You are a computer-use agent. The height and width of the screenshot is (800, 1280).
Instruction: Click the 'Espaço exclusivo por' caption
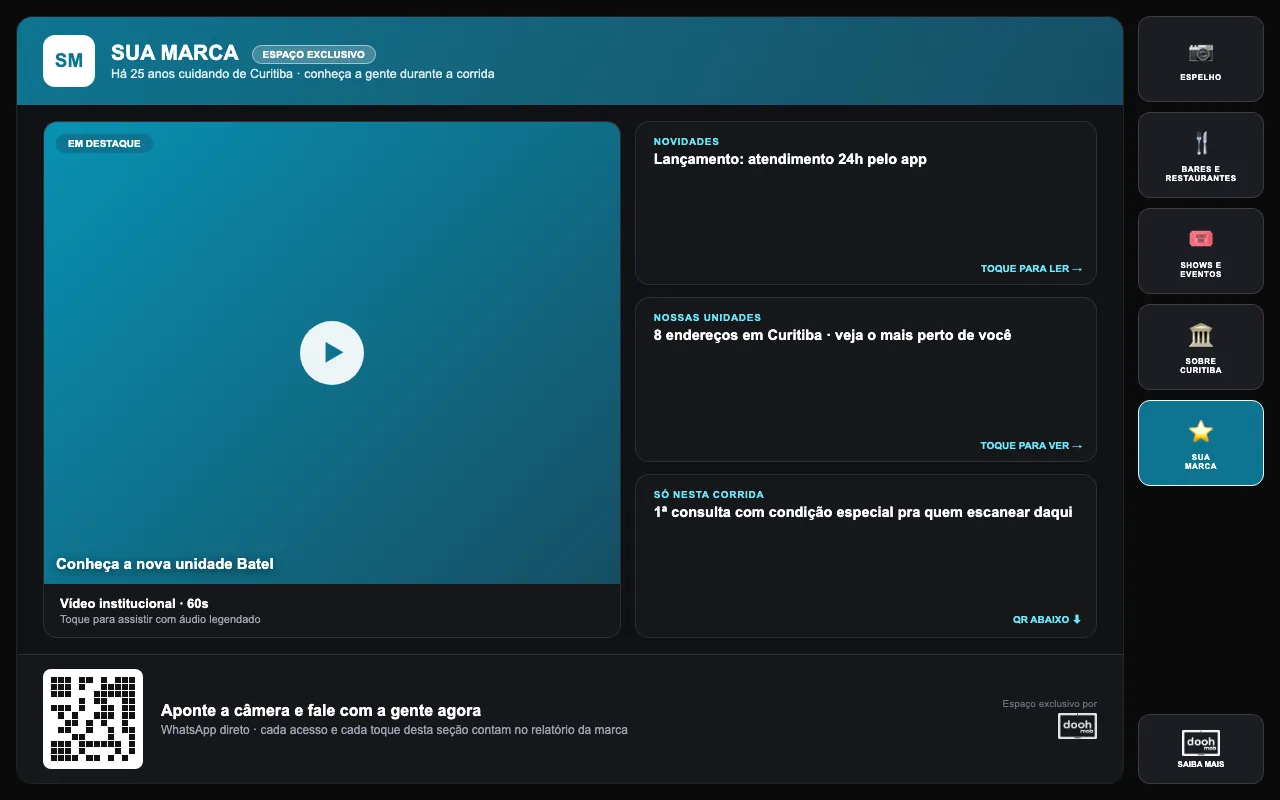[1050, 704]
